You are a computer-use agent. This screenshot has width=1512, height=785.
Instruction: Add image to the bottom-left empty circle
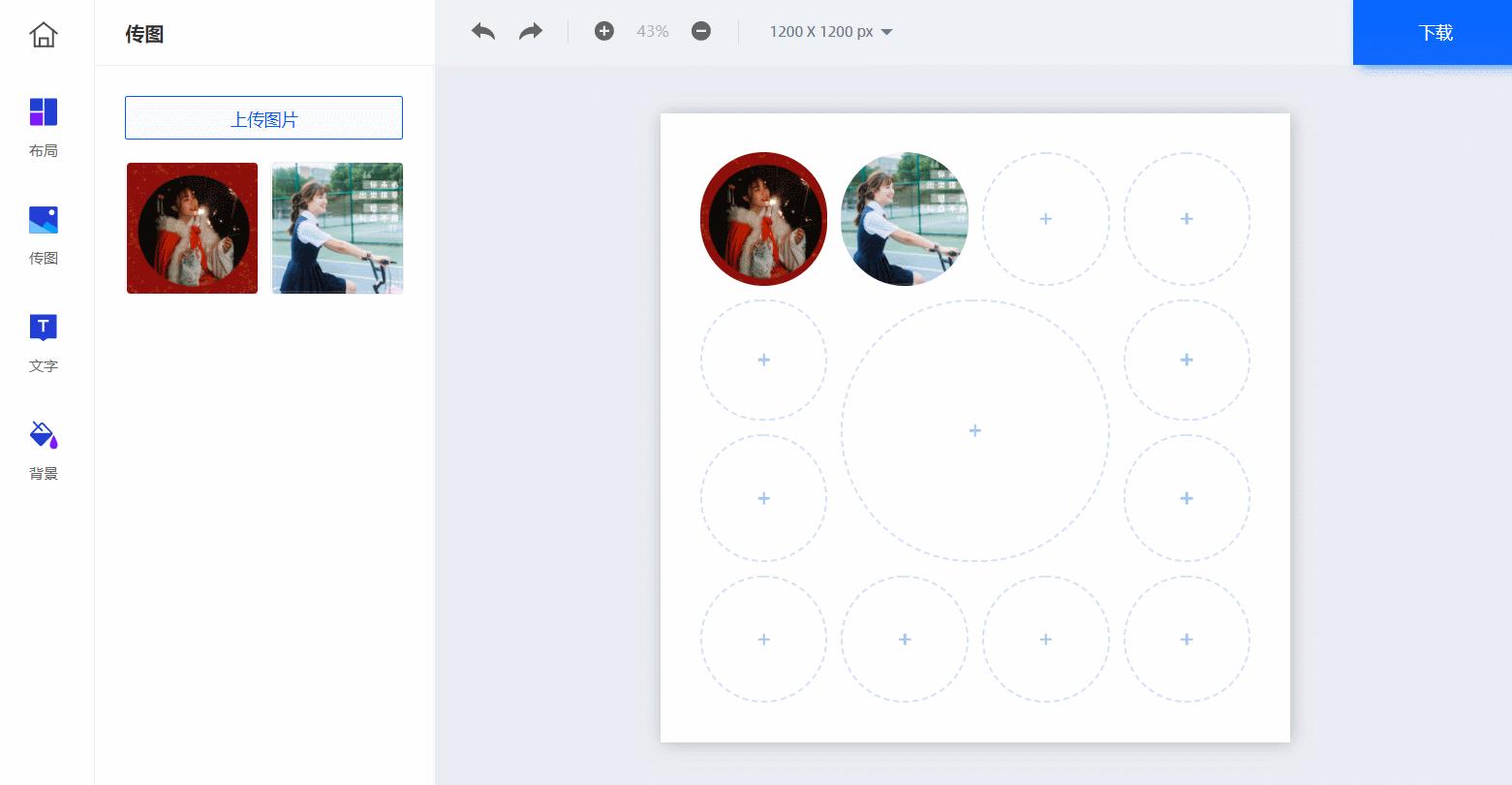pyautogui.click(x=763, y=640)
